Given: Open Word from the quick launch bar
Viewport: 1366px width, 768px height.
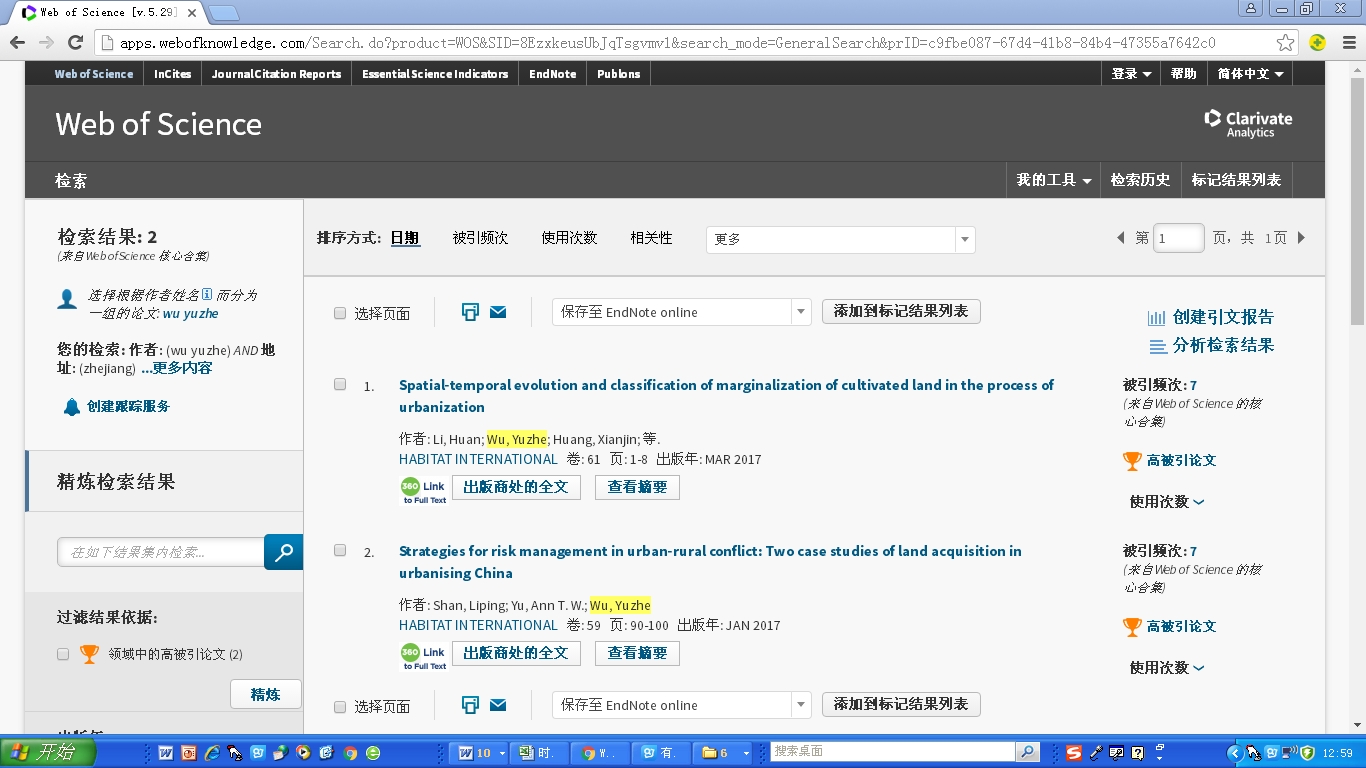Looking at the screenshot, I should point(166,753).
